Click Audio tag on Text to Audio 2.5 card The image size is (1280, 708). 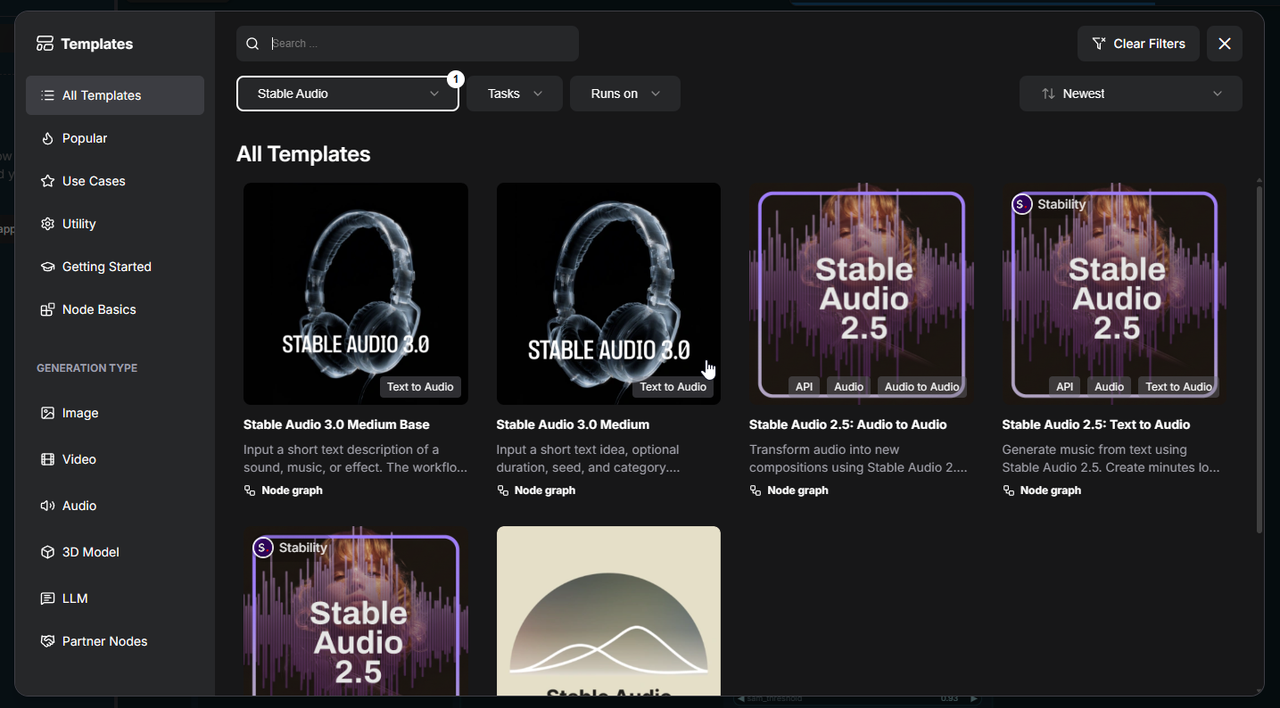pyautogui.click(x=1109, y=387)
